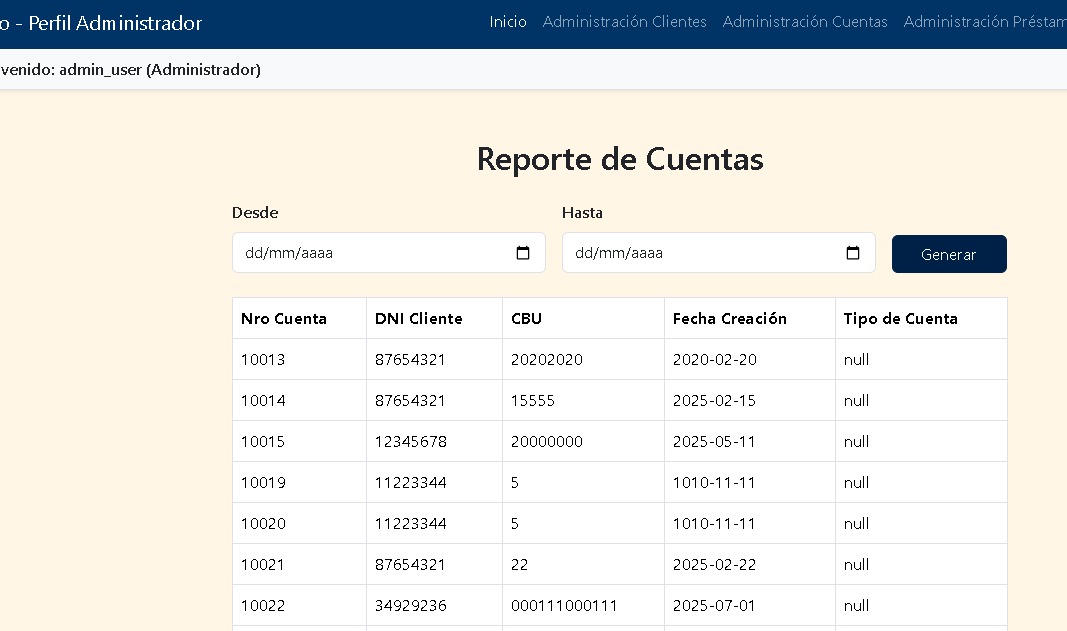Image resolution: width=1067 pixels, height=631 pixels.
Task: Focus the Desde date input field
Action: 370,253
